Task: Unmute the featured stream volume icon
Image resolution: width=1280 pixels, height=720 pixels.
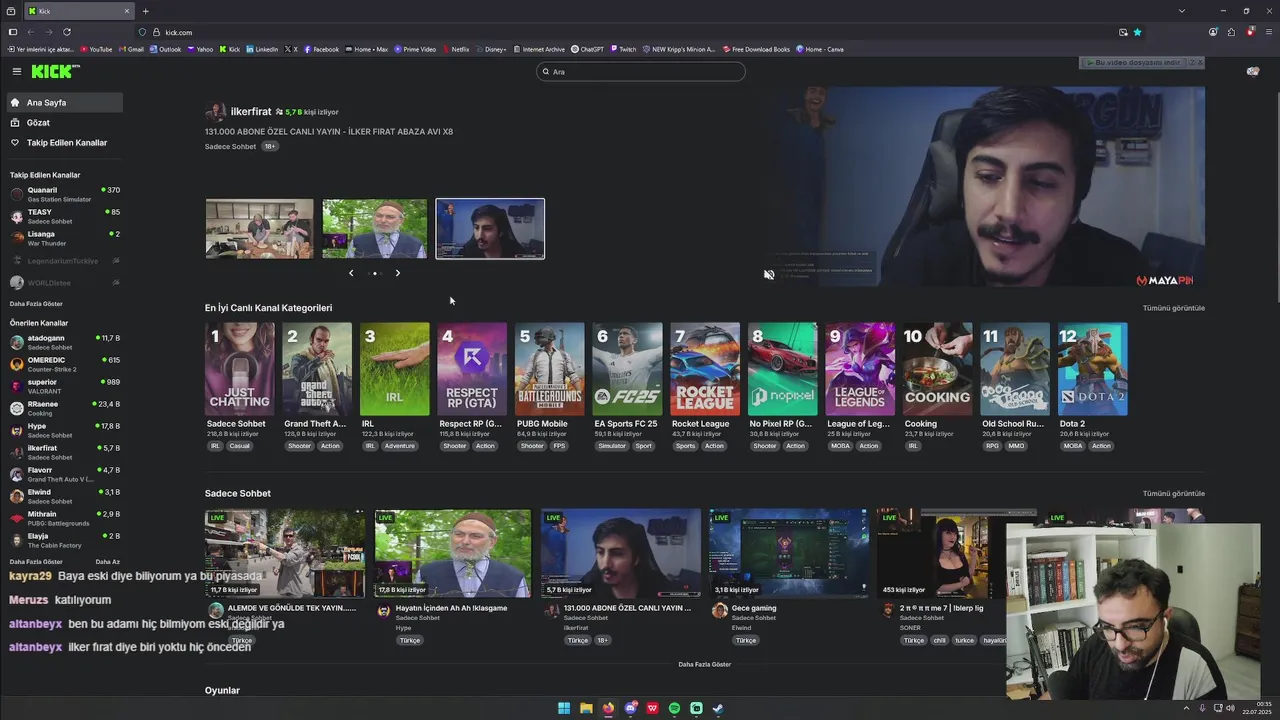Action: tap(769, 275)
